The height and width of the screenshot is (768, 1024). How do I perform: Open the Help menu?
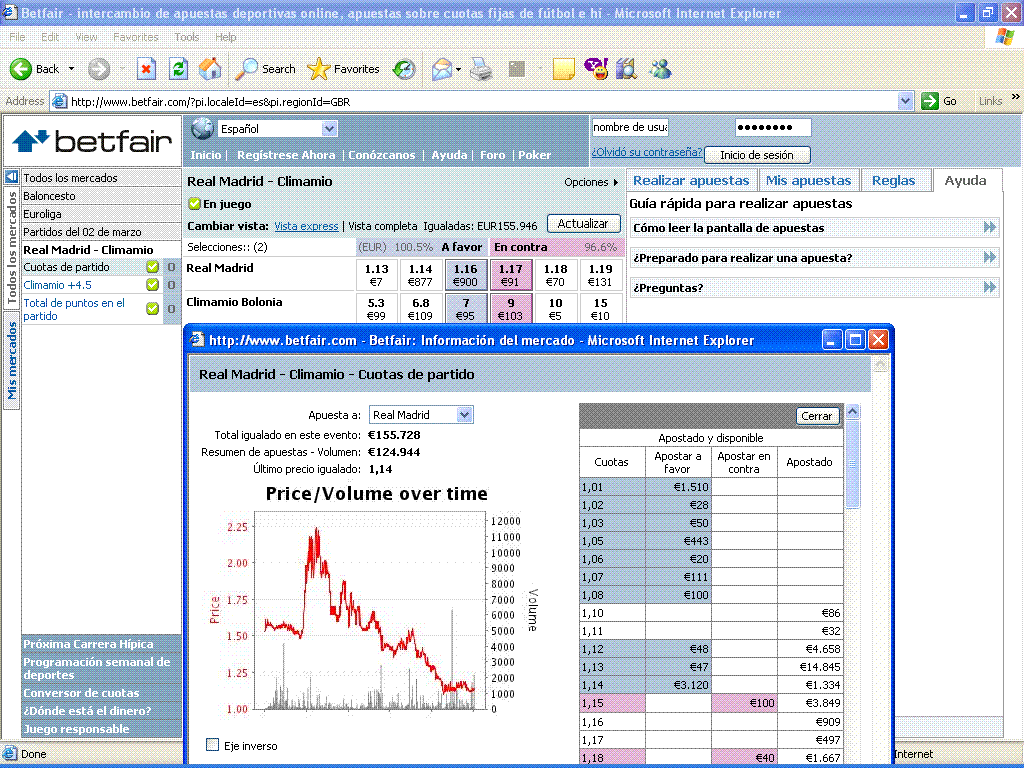coord(226,37)
